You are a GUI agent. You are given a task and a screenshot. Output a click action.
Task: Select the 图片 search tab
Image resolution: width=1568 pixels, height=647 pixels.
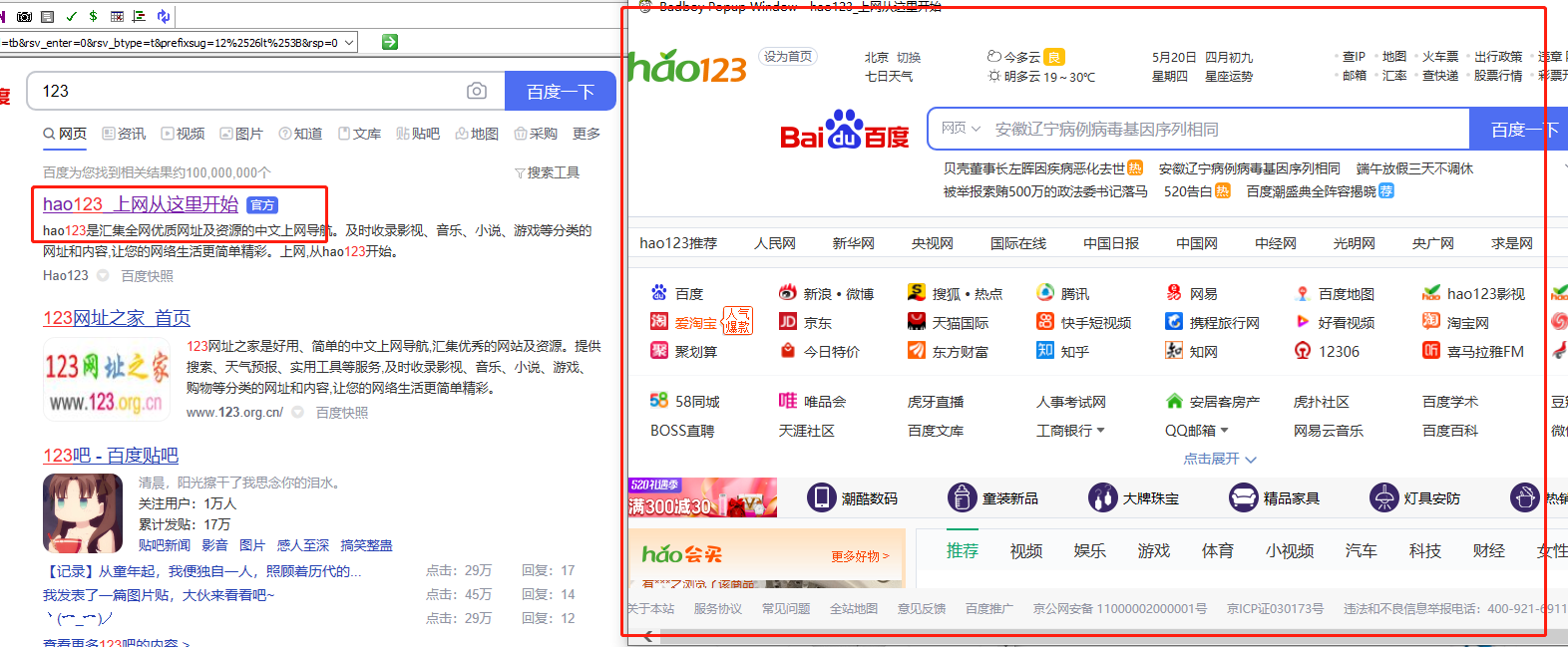(x=241, y=134)
